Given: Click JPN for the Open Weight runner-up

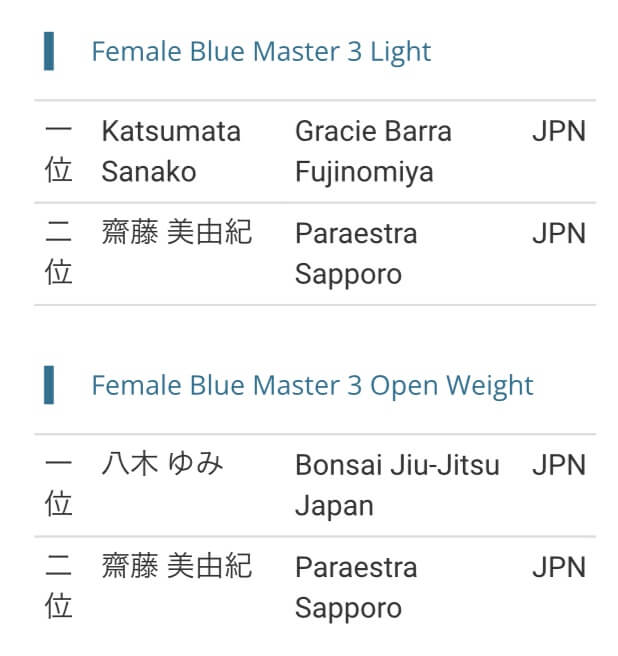Looking at the screenshot, I should pyautogui.click(x=558, y=568).
